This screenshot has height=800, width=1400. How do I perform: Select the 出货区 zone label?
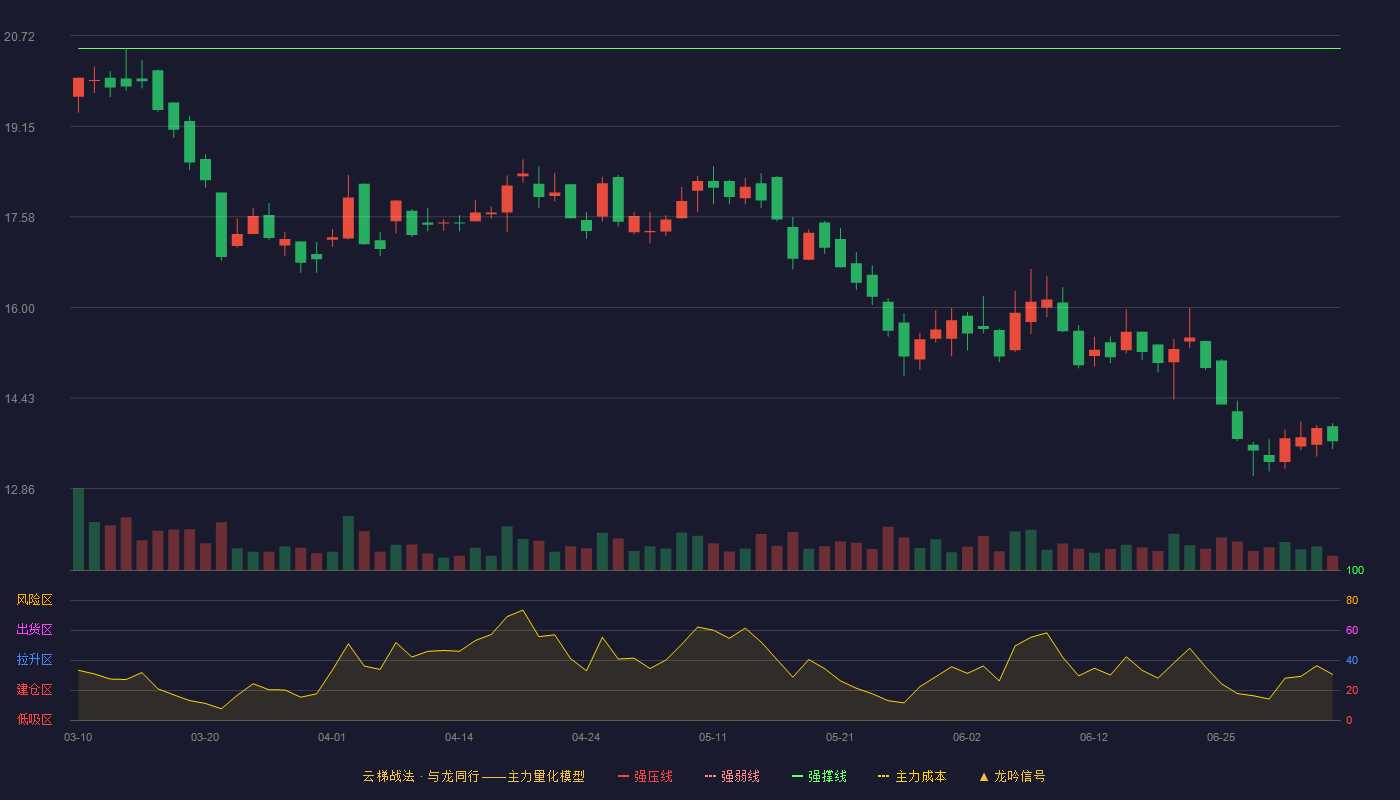click(34, 630)
